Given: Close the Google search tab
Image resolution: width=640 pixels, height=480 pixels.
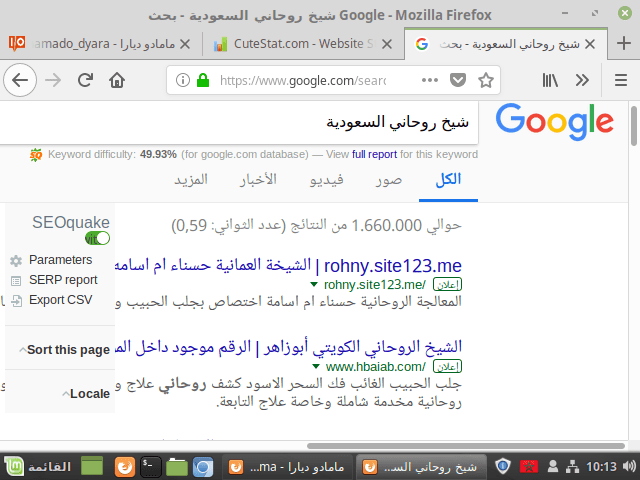Looking at the screenshot, I should pyautogui.click(x=590, y=44).
